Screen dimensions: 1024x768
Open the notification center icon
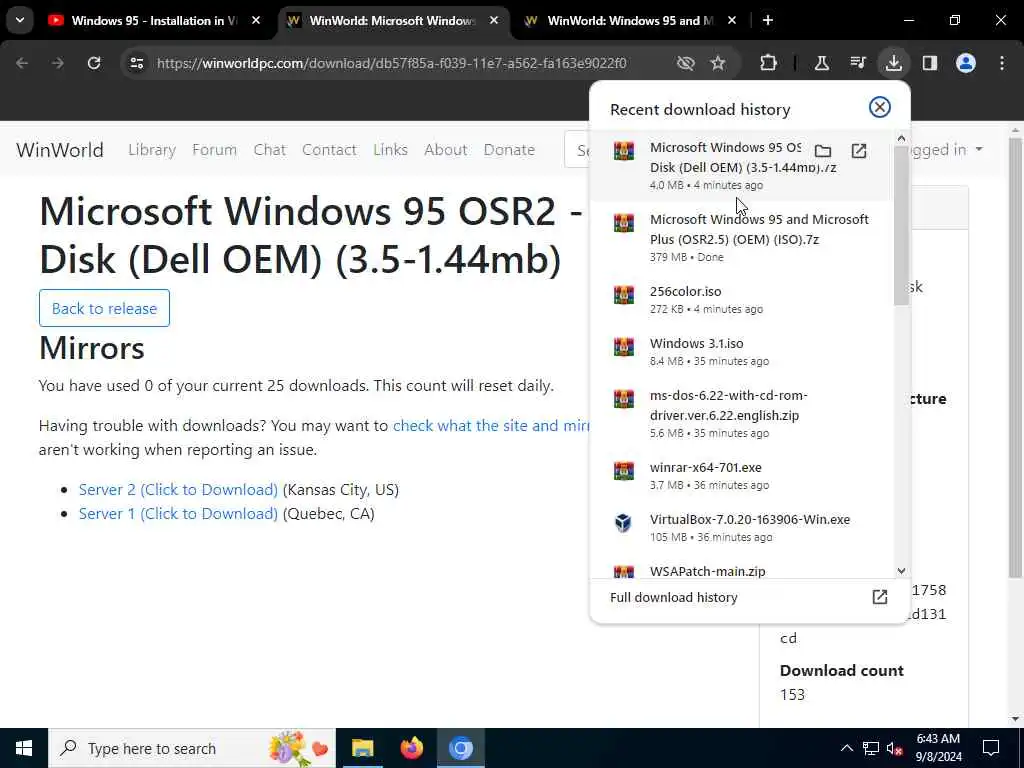click(x=991, y=748)
